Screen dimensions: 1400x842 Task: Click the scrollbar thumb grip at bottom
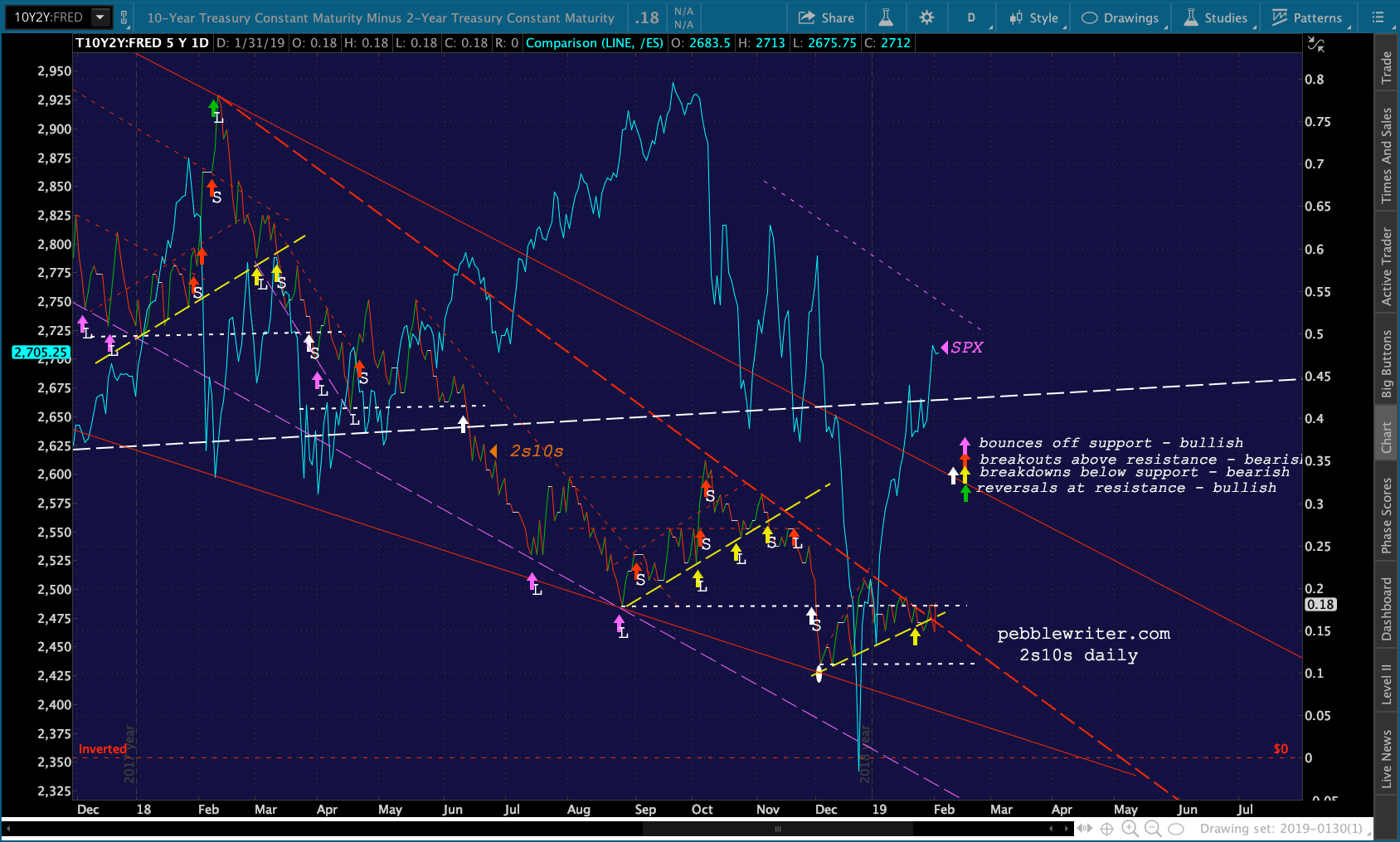pos(778,829)
